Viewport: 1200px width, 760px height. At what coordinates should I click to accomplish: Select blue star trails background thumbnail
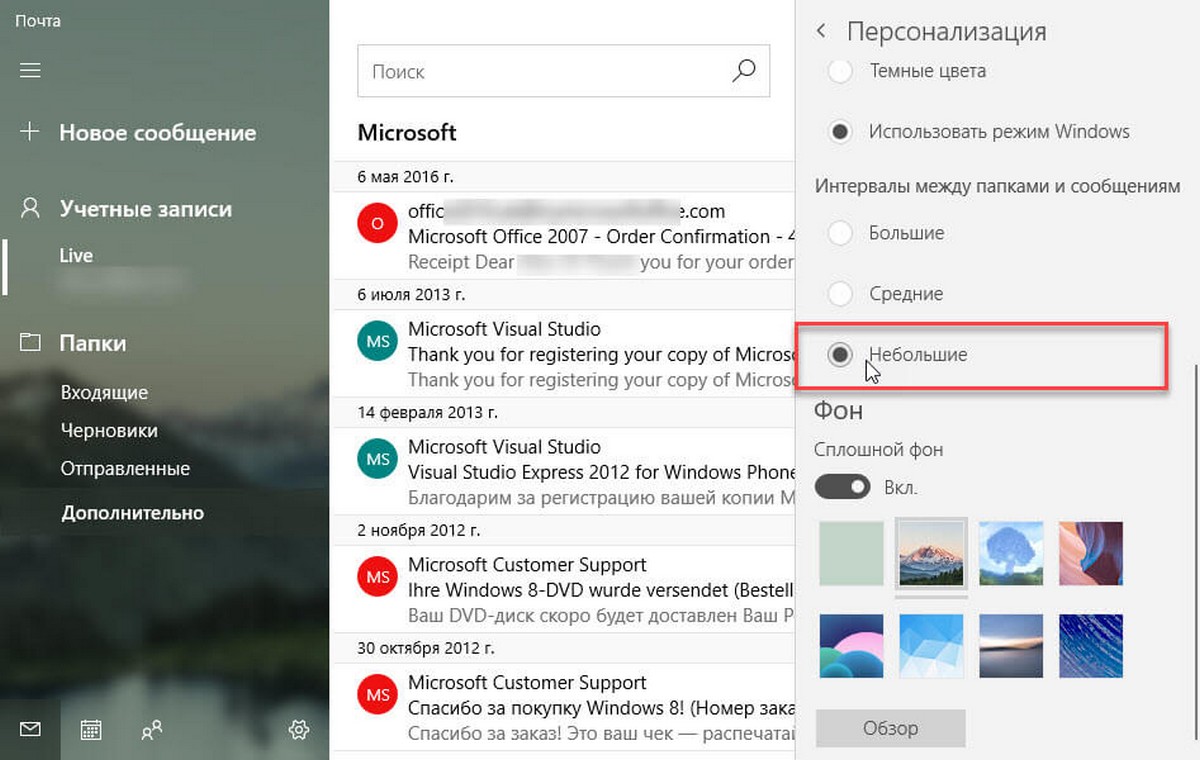tap(1091, 647)
